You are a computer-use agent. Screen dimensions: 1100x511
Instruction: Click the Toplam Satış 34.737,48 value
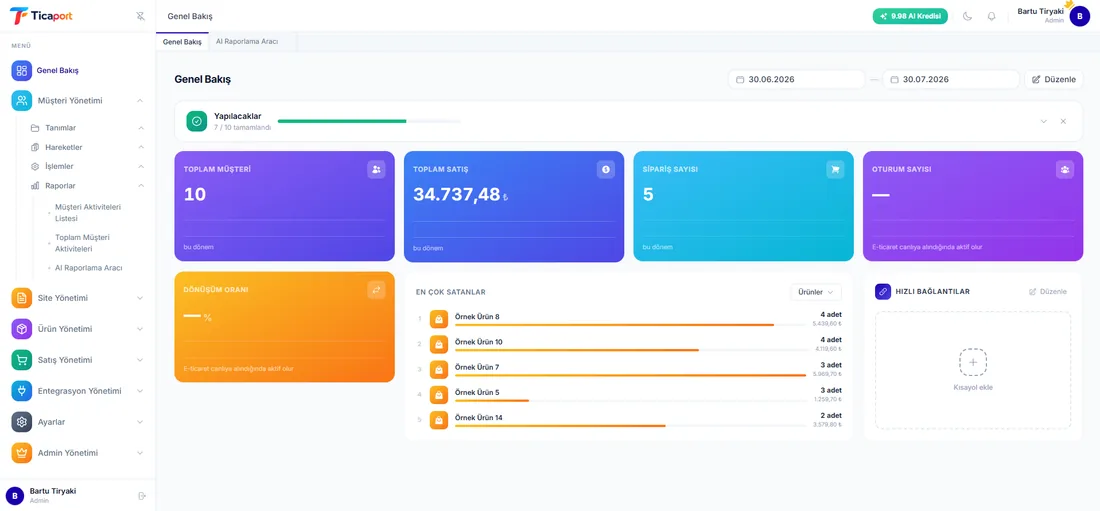tap(456, 194)
